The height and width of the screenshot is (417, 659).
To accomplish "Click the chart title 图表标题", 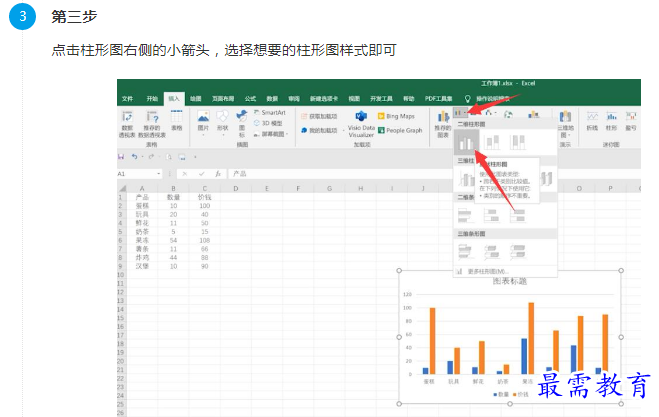I will [510, 281].
